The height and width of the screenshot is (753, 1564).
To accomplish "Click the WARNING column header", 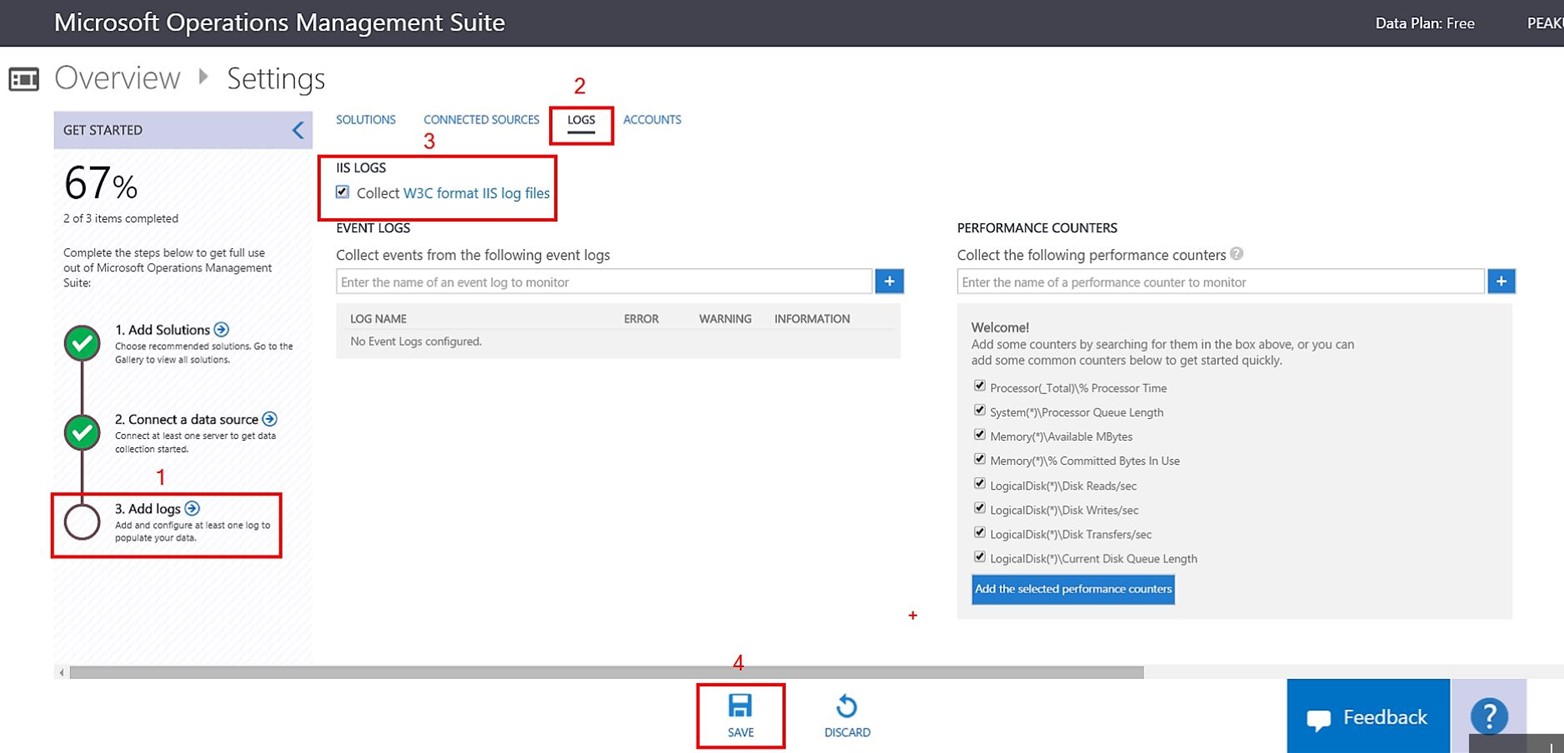I will point(725,319).
